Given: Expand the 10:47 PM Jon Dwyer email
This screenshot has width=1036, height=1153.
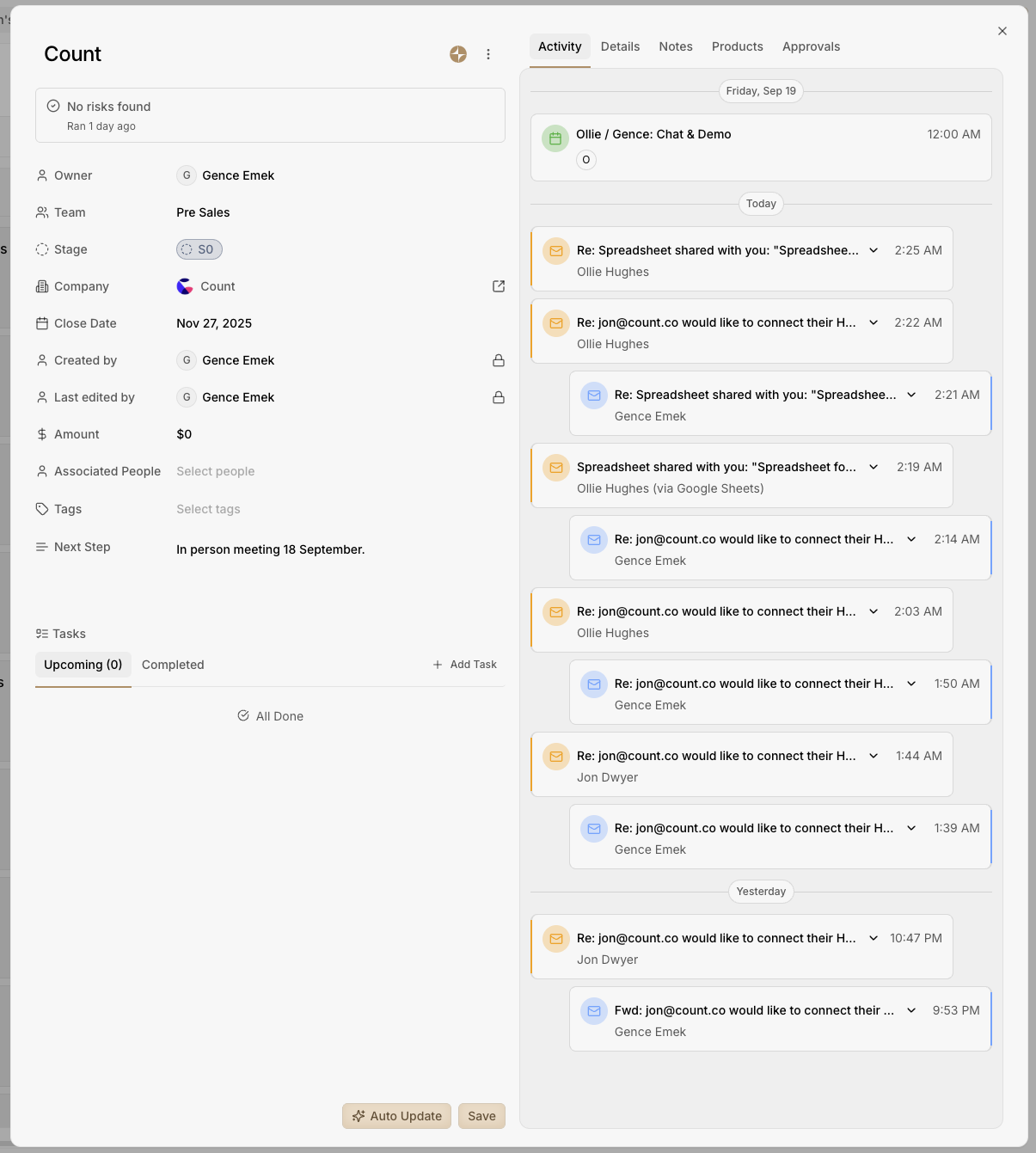Looking at the screenshot, I should [874, 938].
